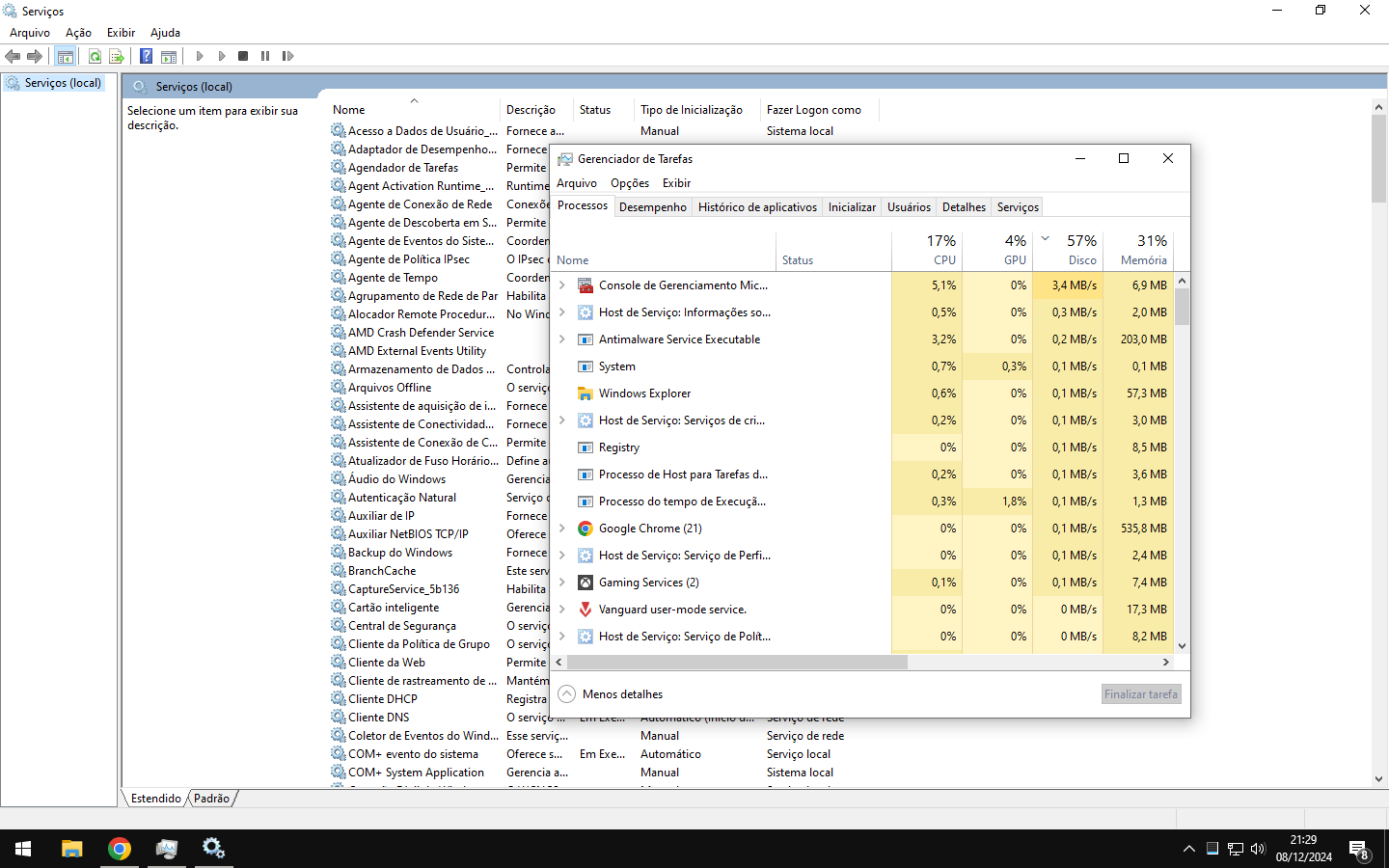The width and height of the screenshot is (1389, 868).
Task: Click the Antimalware Service Executable icon
Action: point(586,339)
